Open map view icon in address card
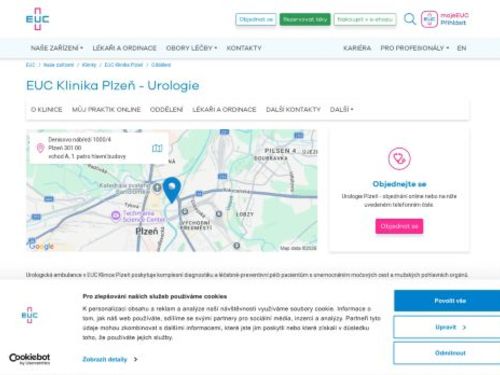The width and height of the screenshot is (500, 375). (157, 148)
